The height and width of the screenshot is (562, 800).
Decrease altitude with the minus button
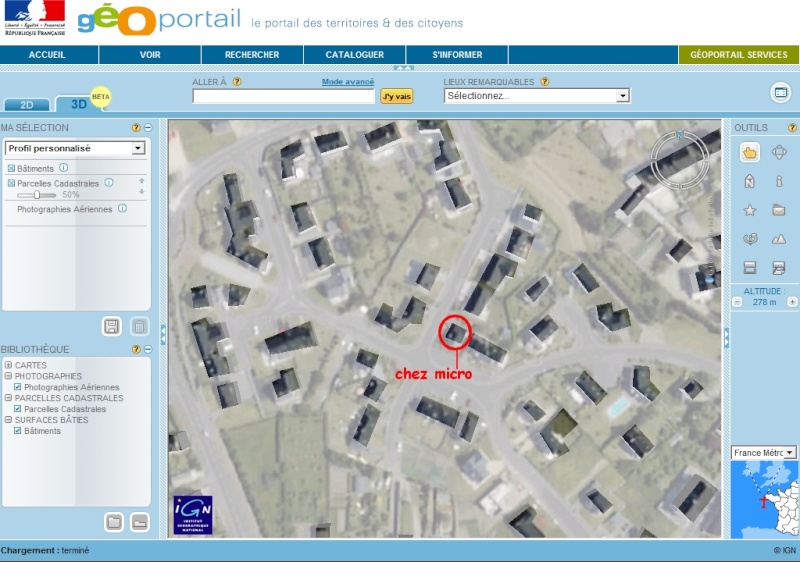737,302
